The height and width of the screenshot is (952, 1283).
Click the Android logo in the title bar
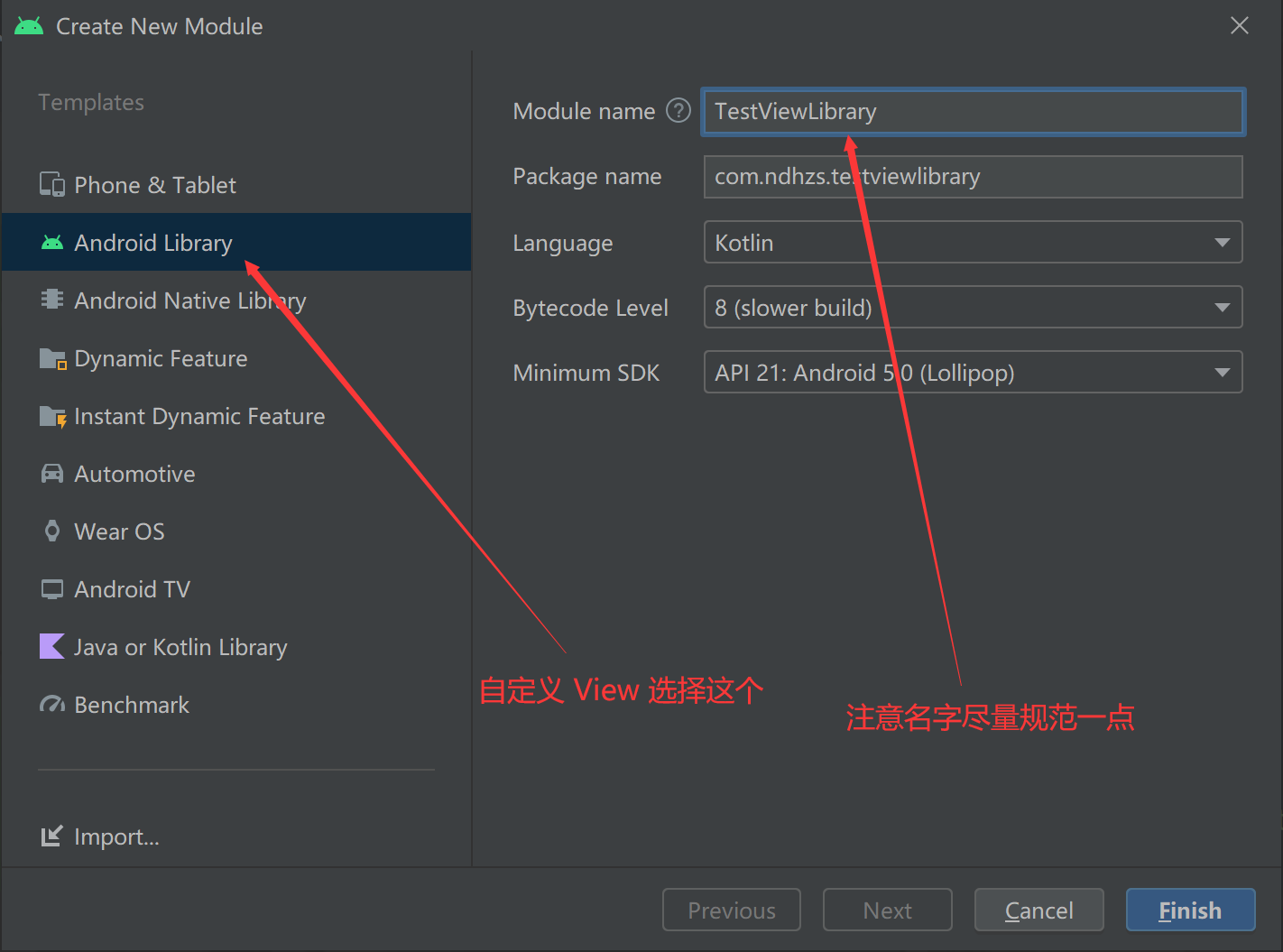click(x=29, y=25)
